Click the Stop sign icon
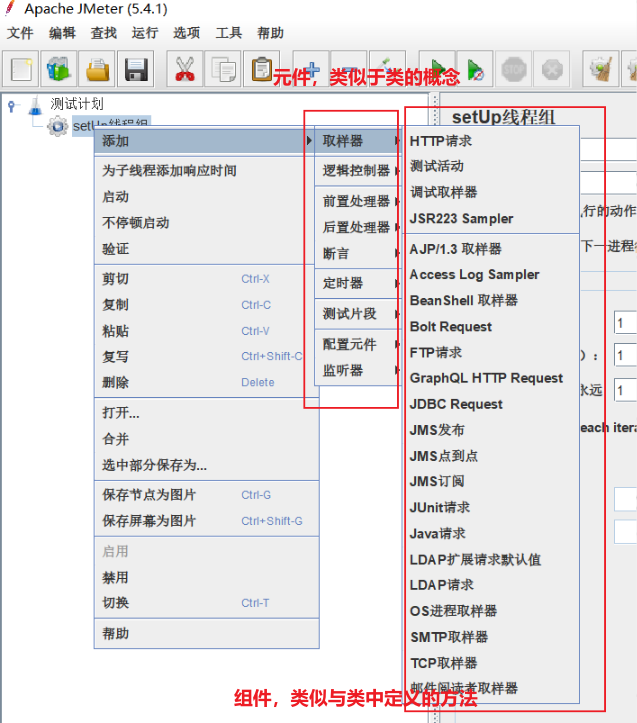Screen dimensions: 637x723 click(x=514, y=69)
